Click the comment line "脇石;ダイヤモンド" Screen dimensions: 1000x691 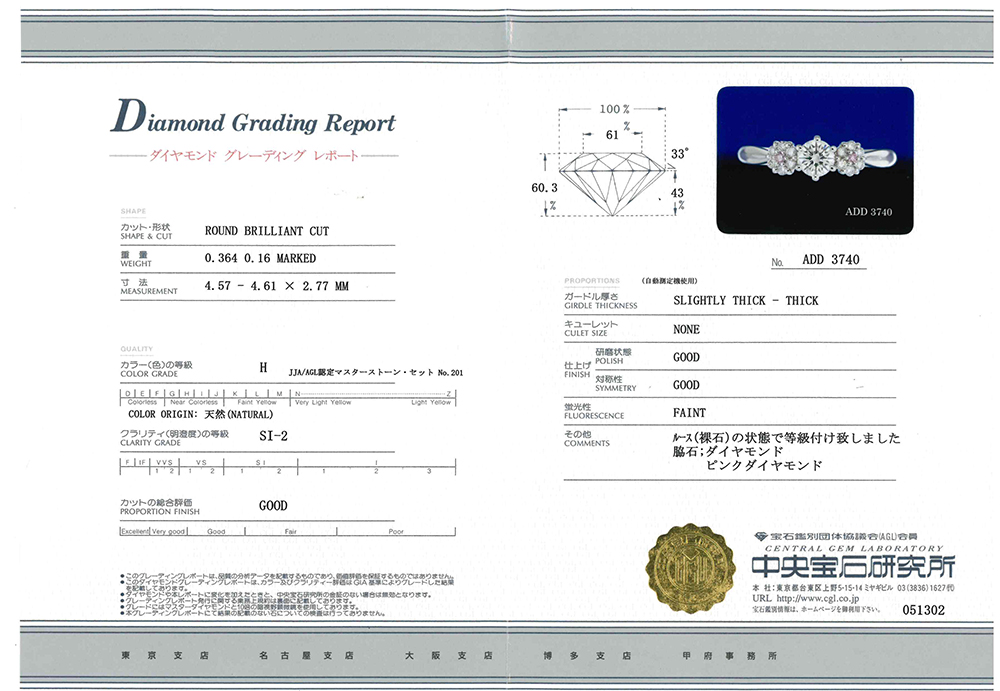click(728, 452)
